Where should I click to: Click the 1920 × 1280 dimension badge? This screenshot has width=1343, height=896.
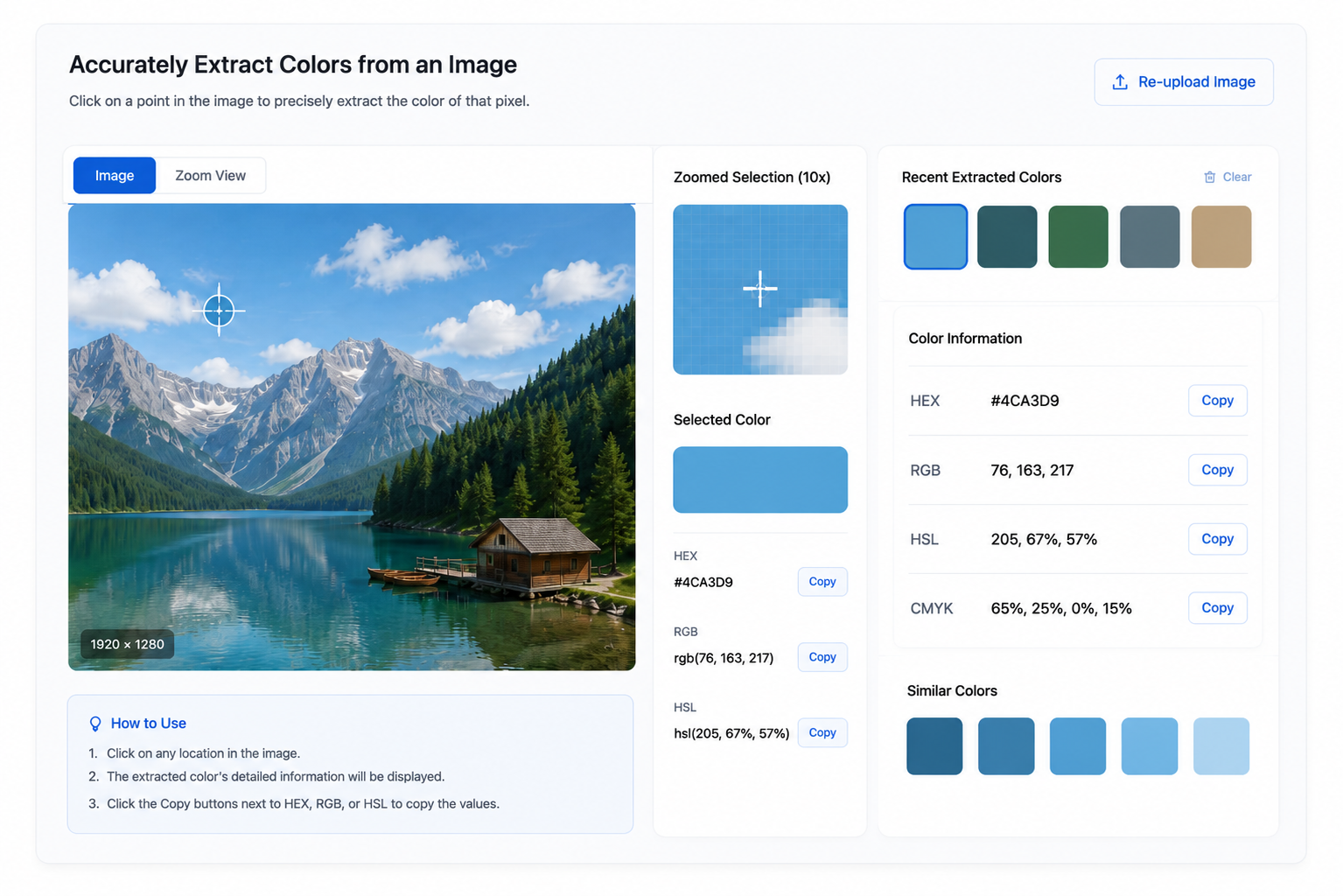point(128,644)
